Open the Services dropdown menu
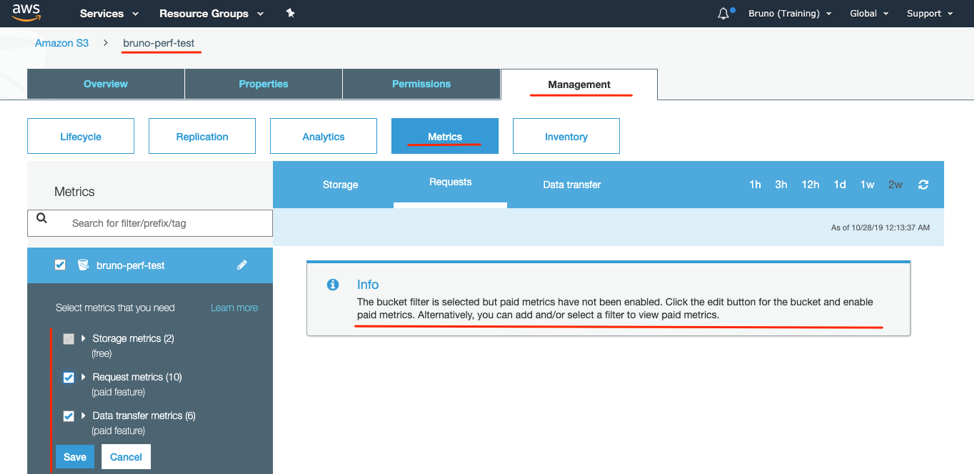The image size is (974, 474). [109, 14]
